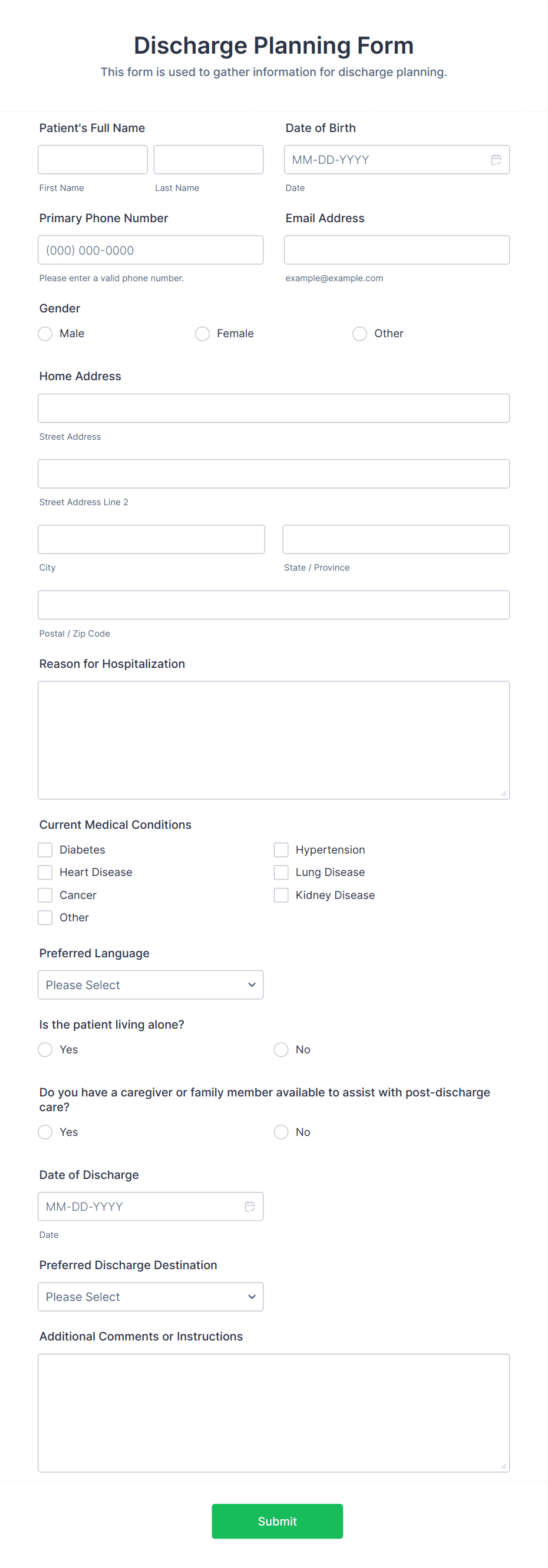Mark Yes for patient living alone
The height and width of the screenshot is (1568, 548).
pyautogui.click(x=44, y=1049)
